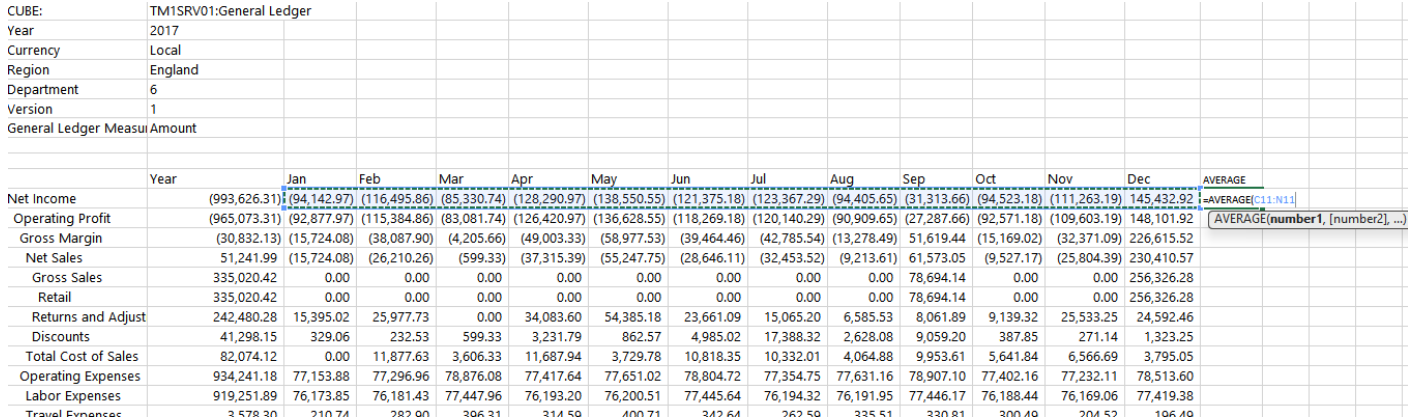Select Gross Margin Sep value 51,619.44
The image size is (1408, 420).
937,238
